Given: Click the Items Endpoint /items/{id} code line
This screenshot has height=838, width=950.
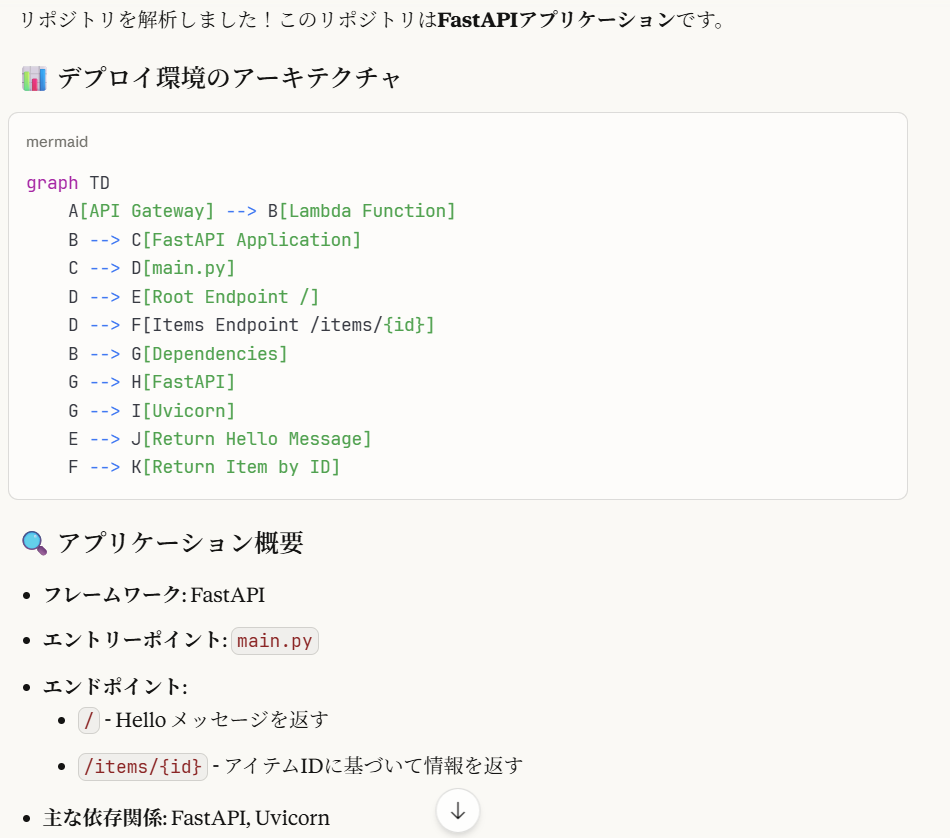Looking at the screenshot, I should [x=251, y=325].
